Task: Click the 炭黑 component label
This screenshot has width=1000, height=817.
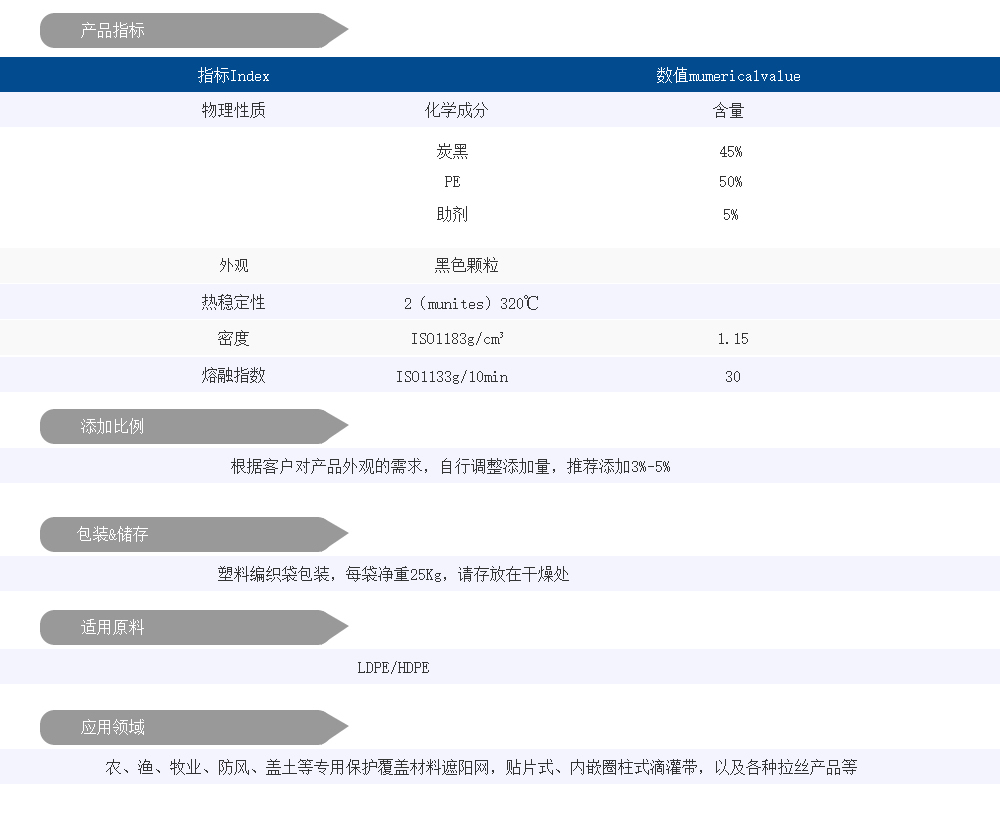Action: coord(452,152)
